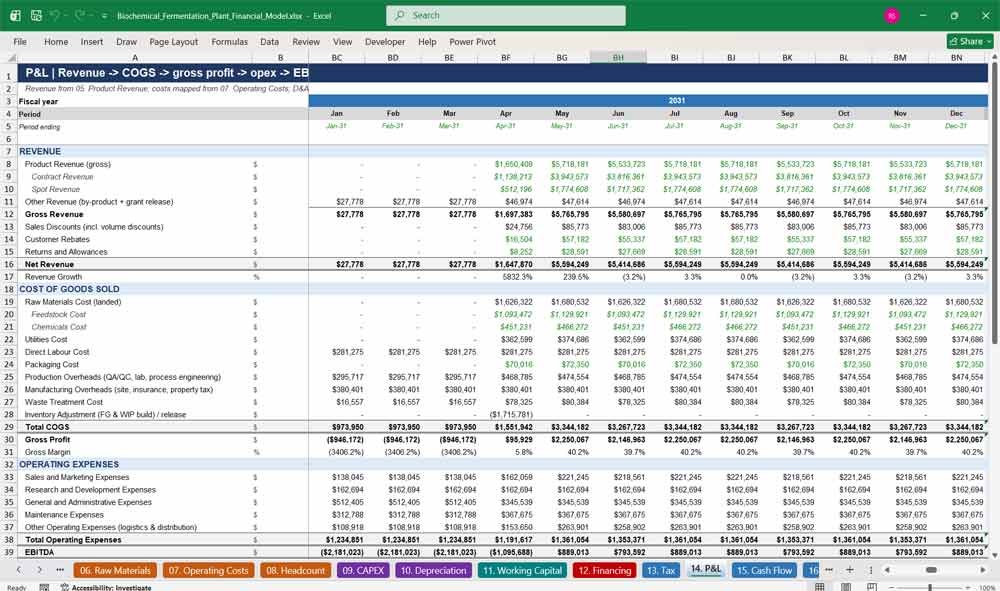
Task: Switch to the 11. Working Capital sheet
Action: point(522,571)
